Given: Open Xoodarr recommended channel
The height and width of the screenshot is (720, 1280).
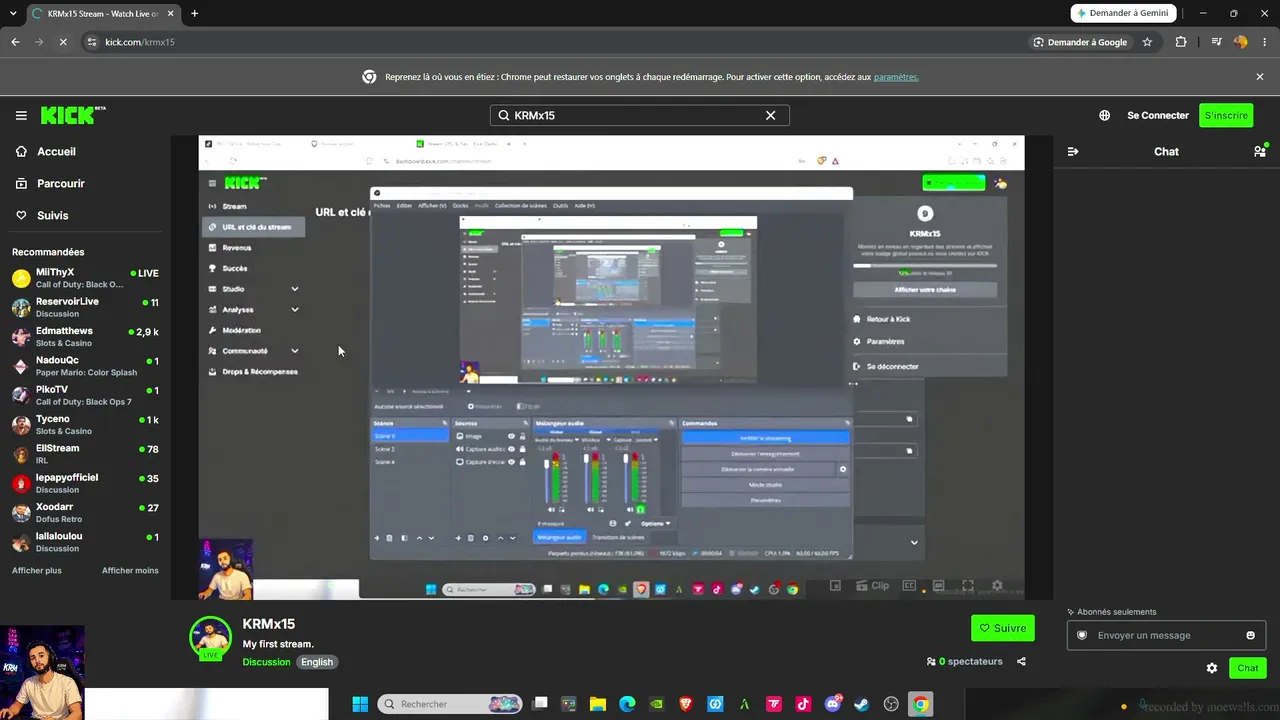Looking at the screenshot, I should [85, 512].
